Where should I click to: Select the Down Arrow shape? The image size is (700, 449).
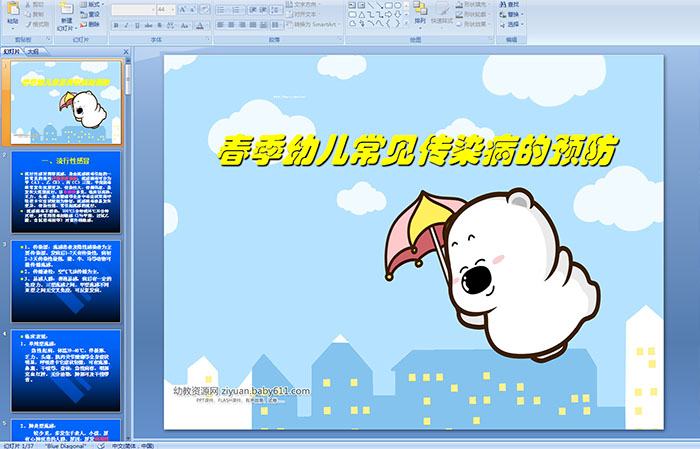397,14
